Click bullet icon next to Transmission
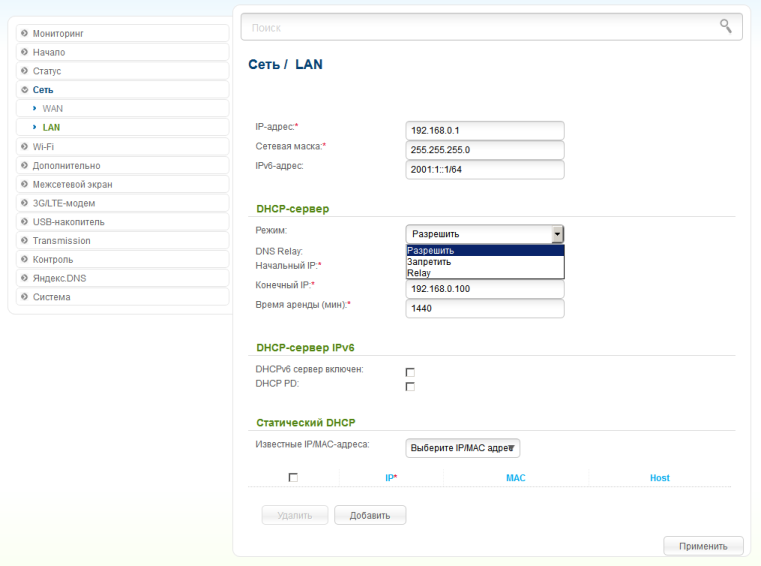761x566 pixels. point(24,241)
